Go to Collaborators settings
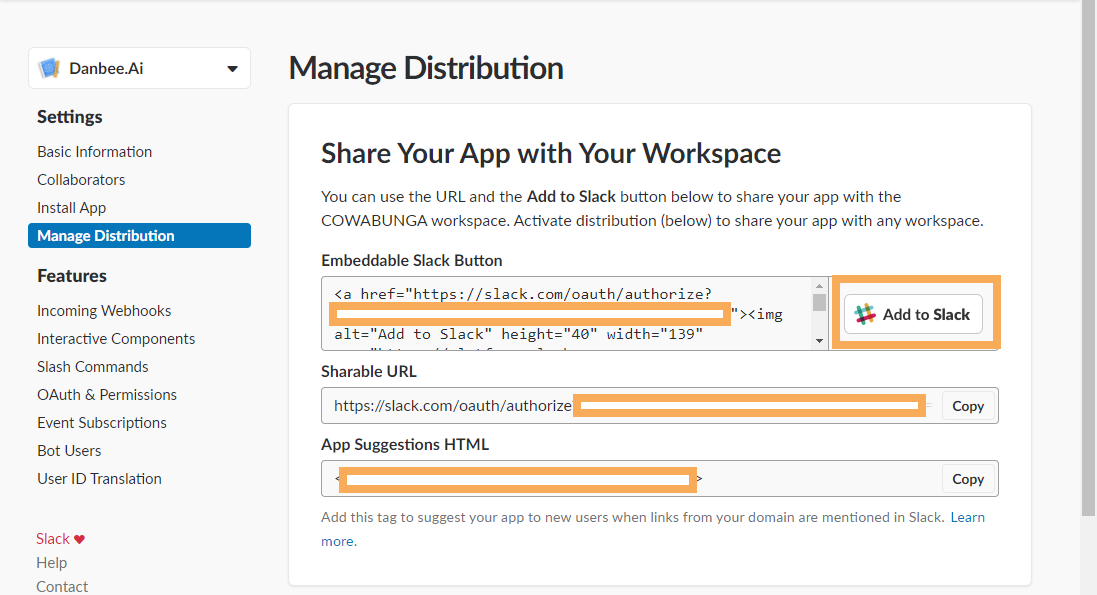Screen dimensions: 1097x595 [81, 180]
